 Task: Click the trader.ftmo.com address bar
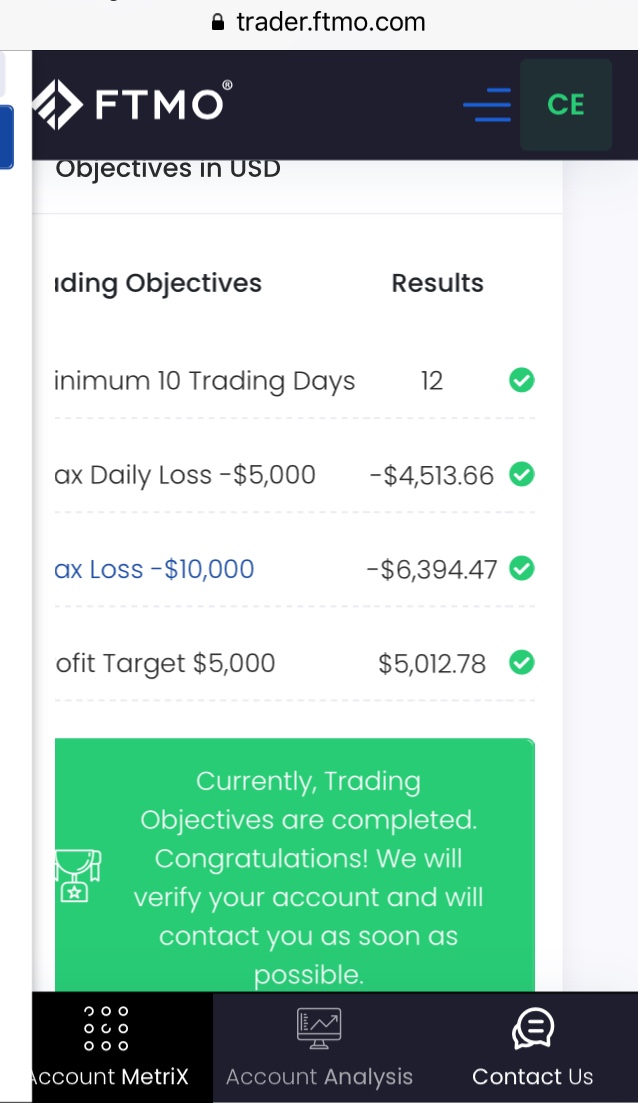[330, 22]
